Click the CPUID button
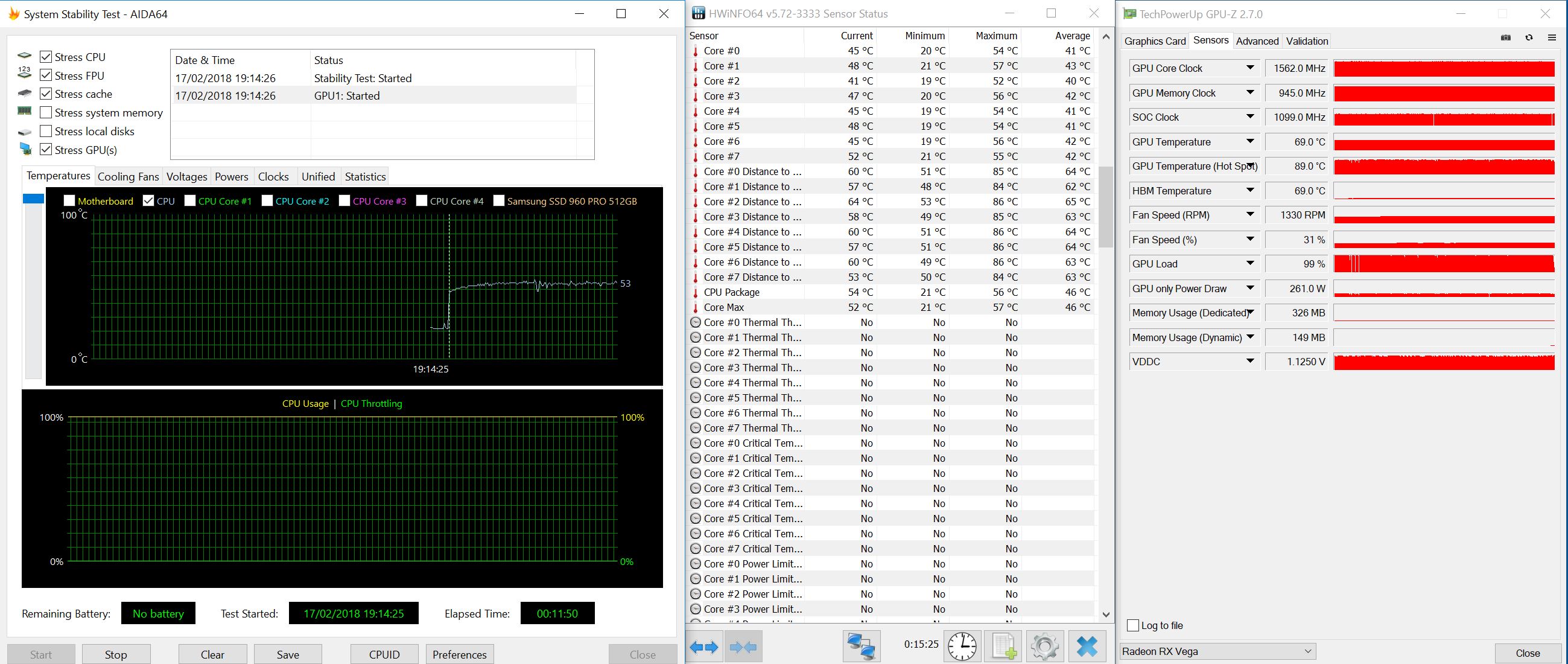Image resolution: width=1568 pixels, height=664 pixels. tap(384, 654)
